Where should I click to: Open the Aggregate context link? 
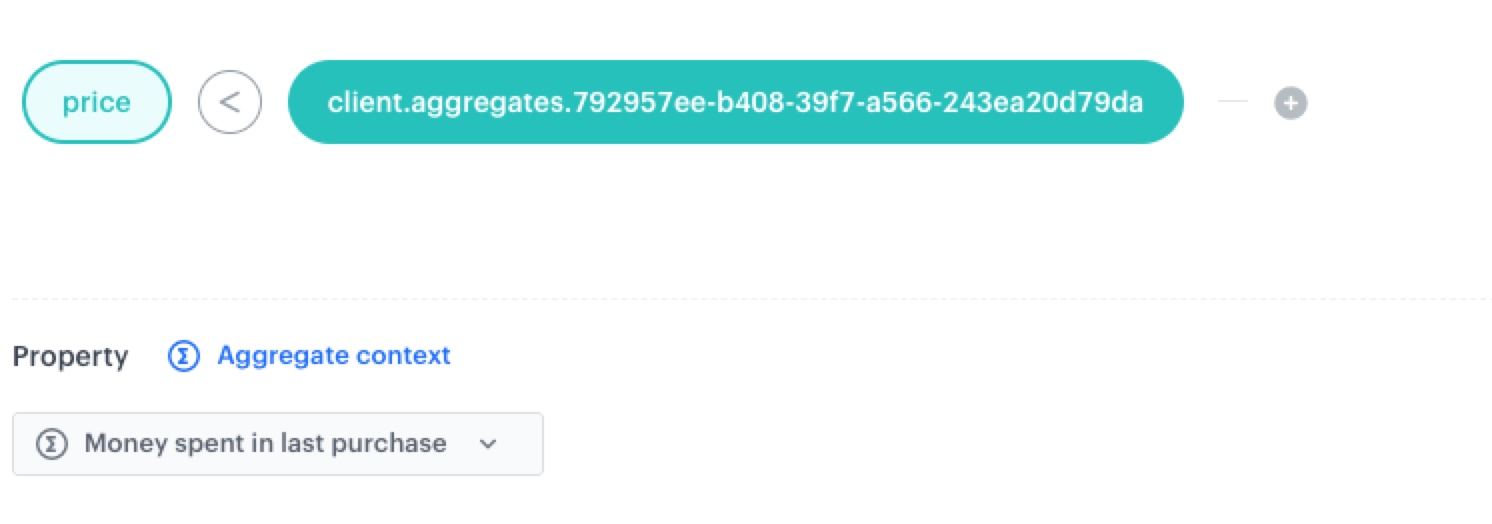333,356
